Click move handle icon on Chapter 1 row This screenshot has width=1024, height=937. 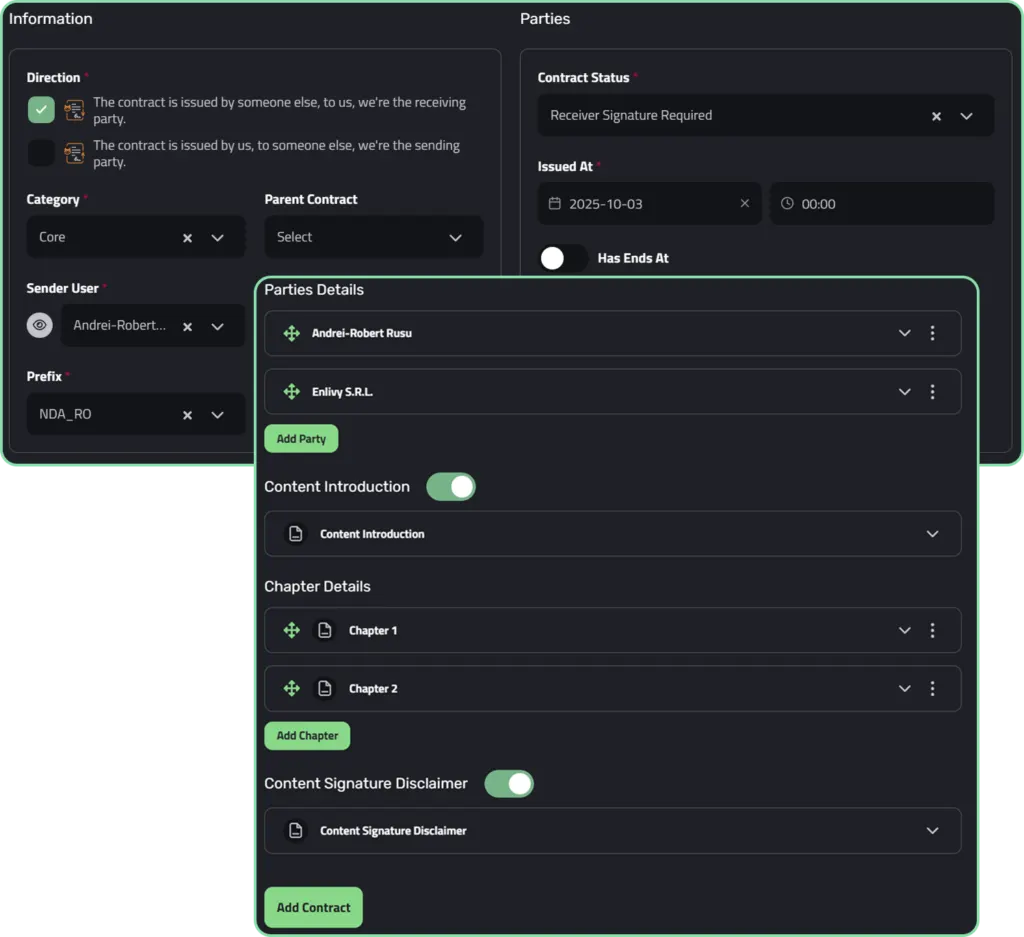[291, 630]
